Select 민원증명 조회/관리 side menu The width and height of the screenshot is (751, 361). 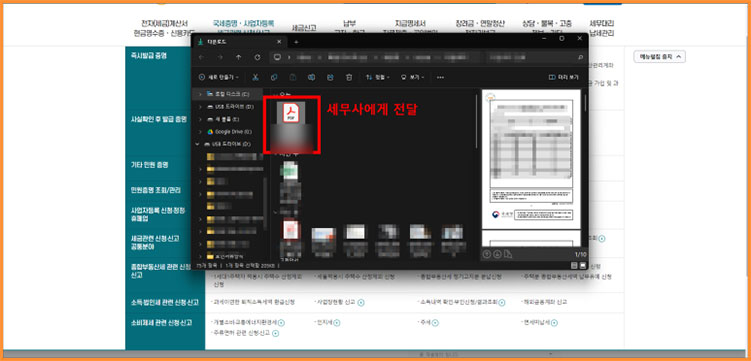156,190
